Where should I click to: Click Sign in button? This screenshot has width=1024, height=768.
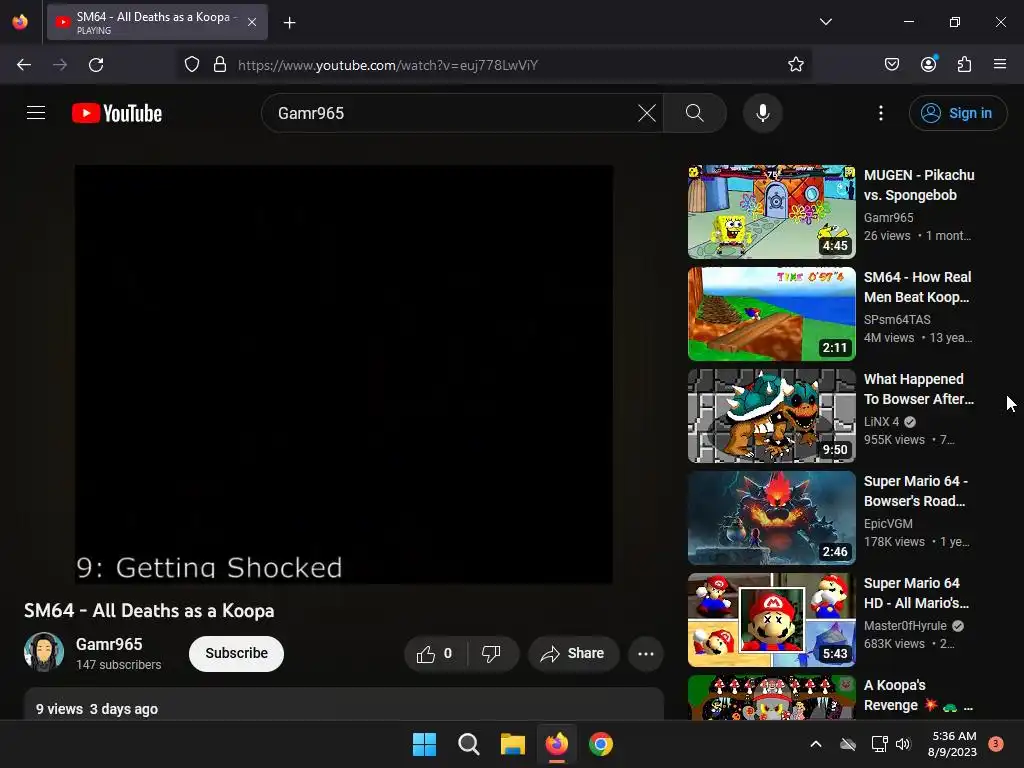tap(957, 113)
